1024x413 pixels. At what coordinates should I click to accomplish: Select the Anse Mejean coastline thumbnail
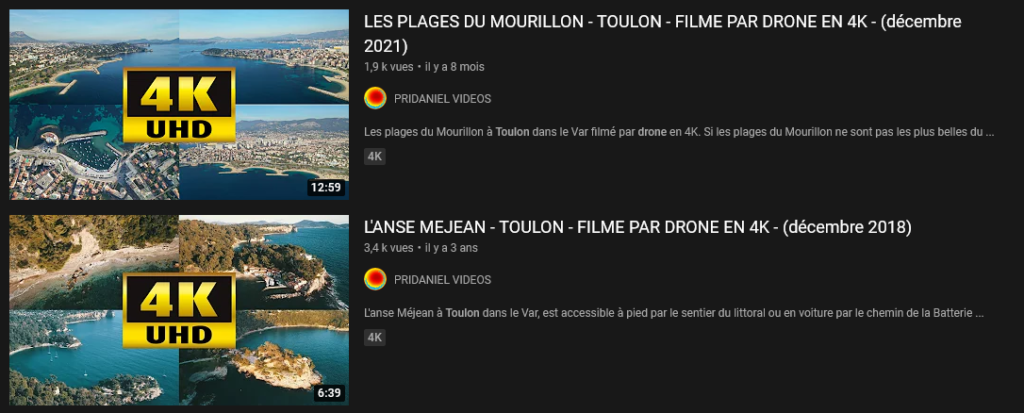coord(179,310)
